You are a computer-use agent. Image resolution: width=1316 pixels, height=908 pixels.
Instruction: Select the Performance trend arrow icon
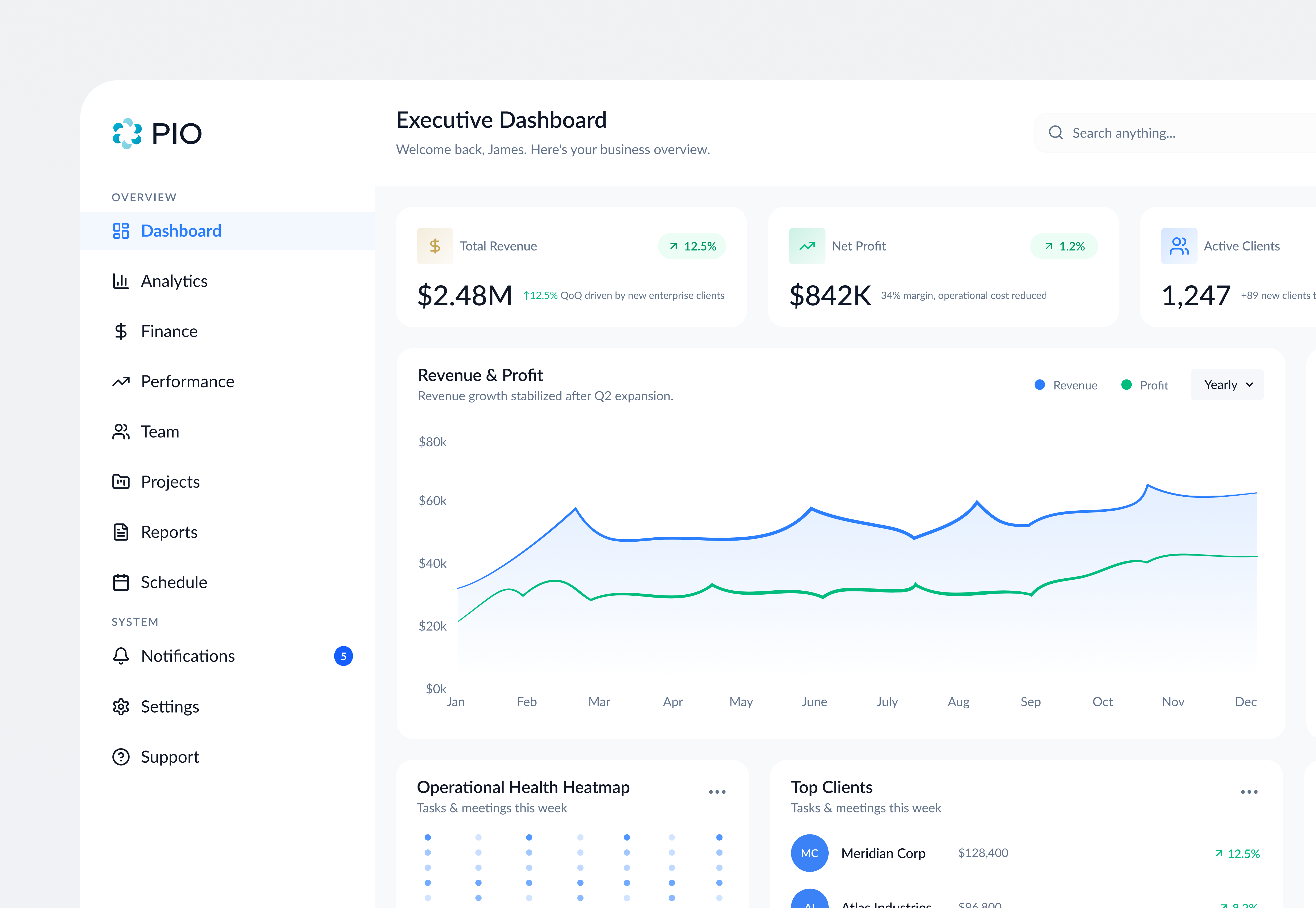[121, 381]
